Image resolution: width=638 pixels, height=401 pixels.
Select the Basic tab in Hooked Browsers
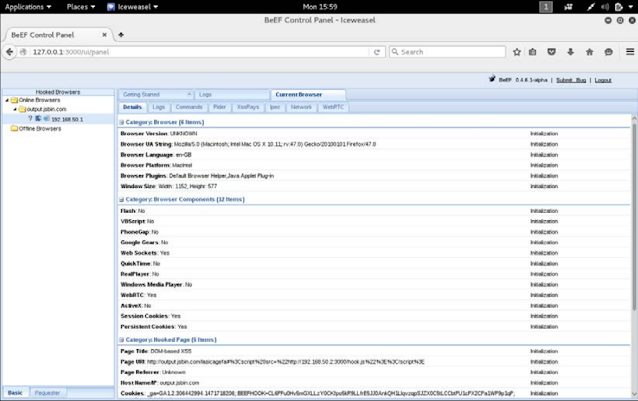[x=15, y=393]
